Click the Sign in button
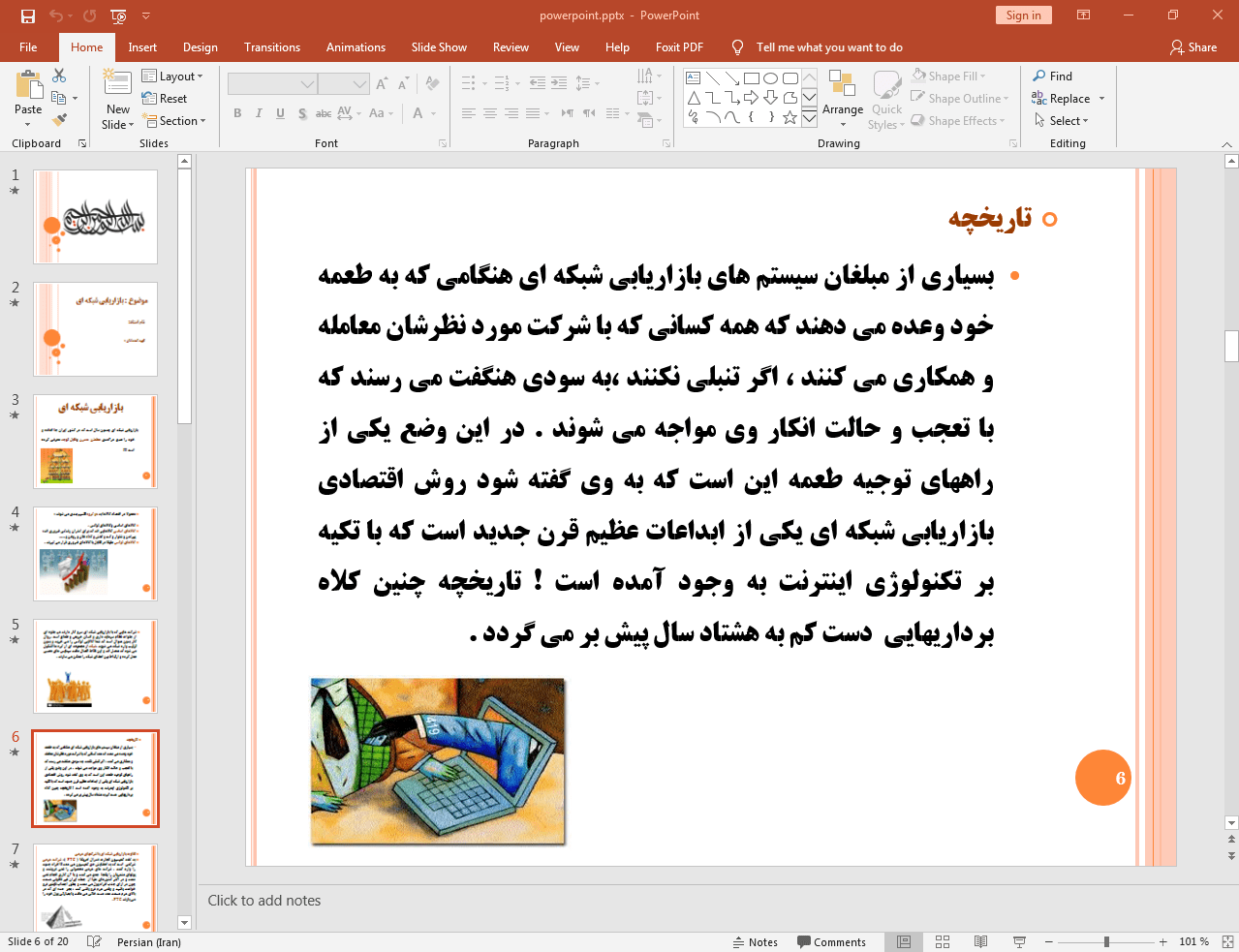 [1023, 15]
